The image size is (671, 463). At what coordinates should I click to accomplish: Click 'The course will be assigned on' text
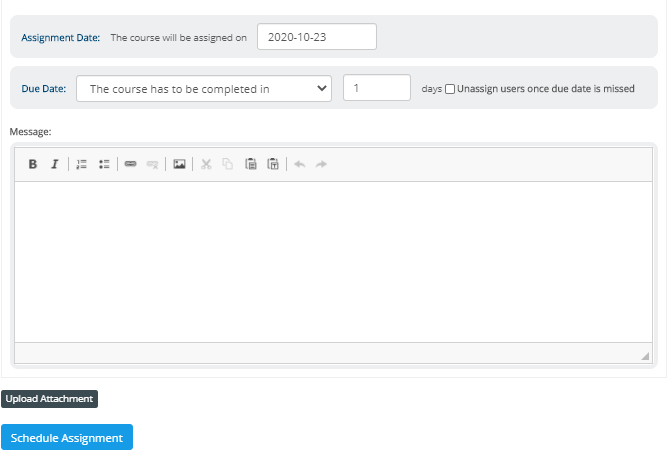pos(178,38)
